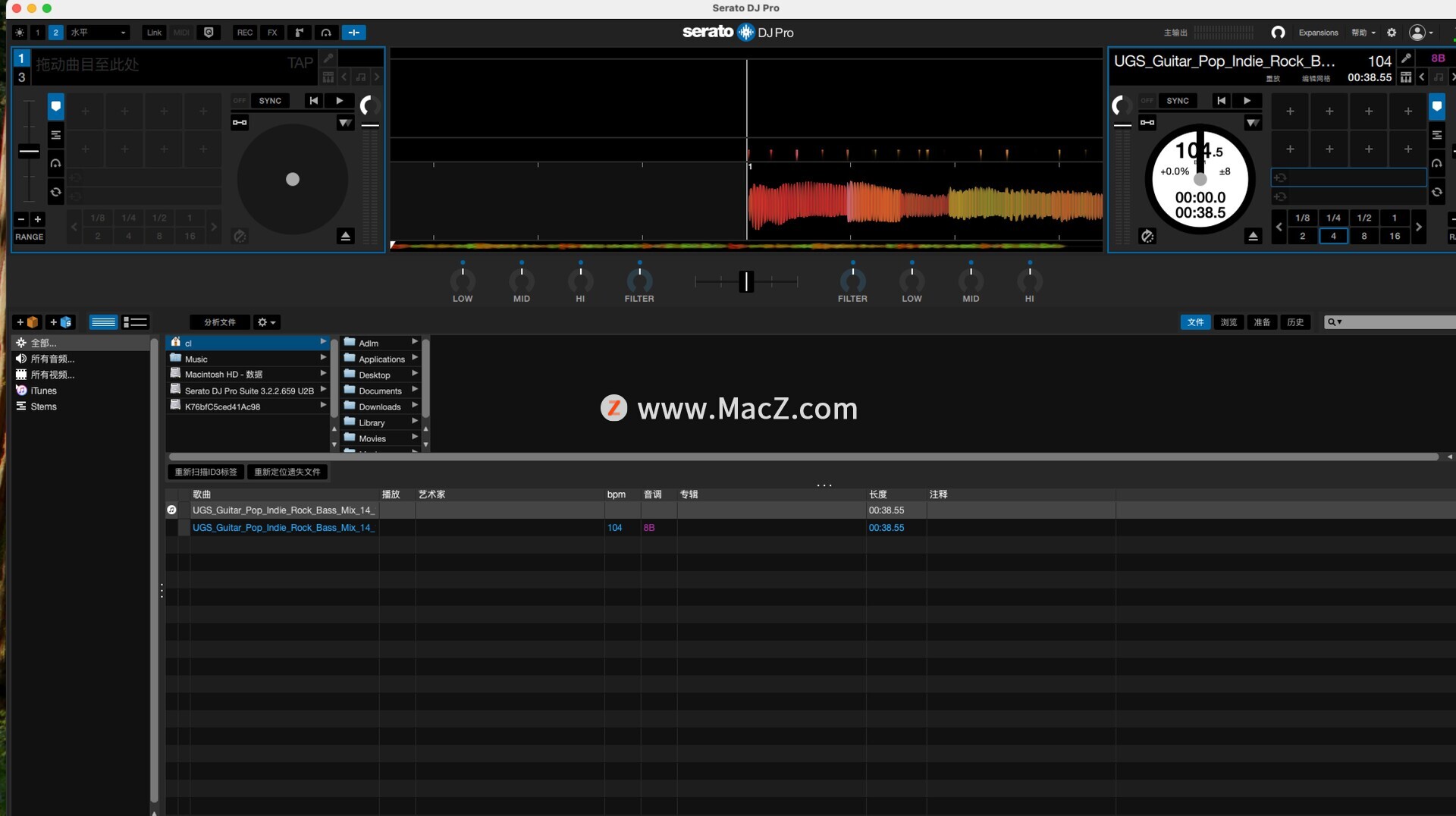Play the left deck

[x=339, y=101]
